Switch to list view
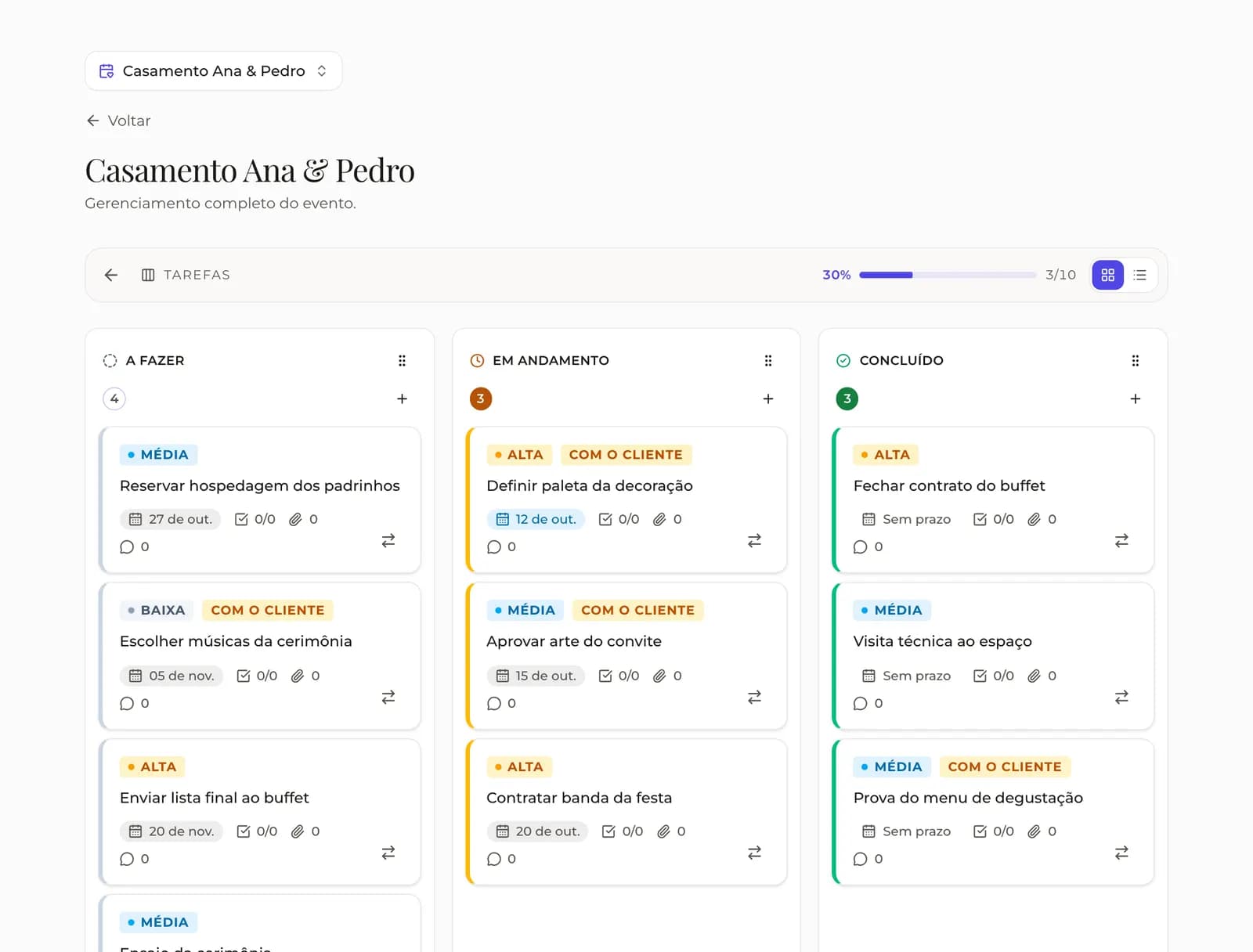This screenshot has width=1253, height=952. pos(1139,275)
